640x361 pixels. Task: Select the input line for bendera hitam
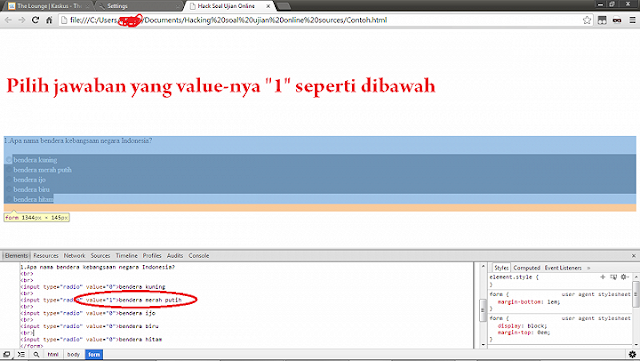(91, 339)
